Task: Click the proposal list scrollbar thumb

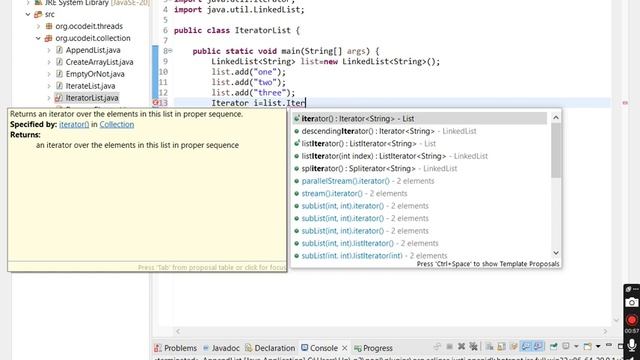Action: point(556,150)
